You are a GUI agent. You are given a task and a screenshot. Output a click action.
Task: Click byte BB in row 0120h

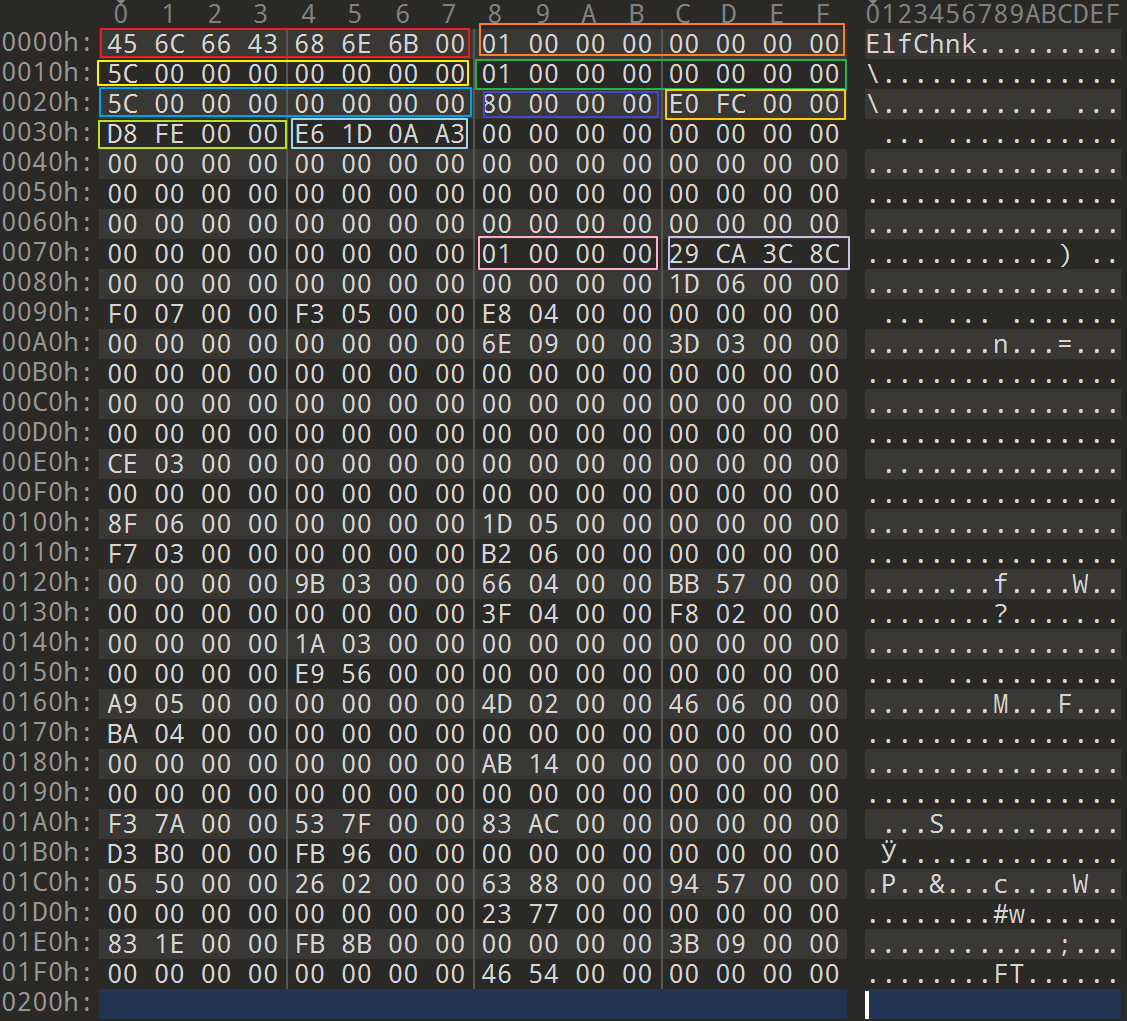click(x=684, y=584)
